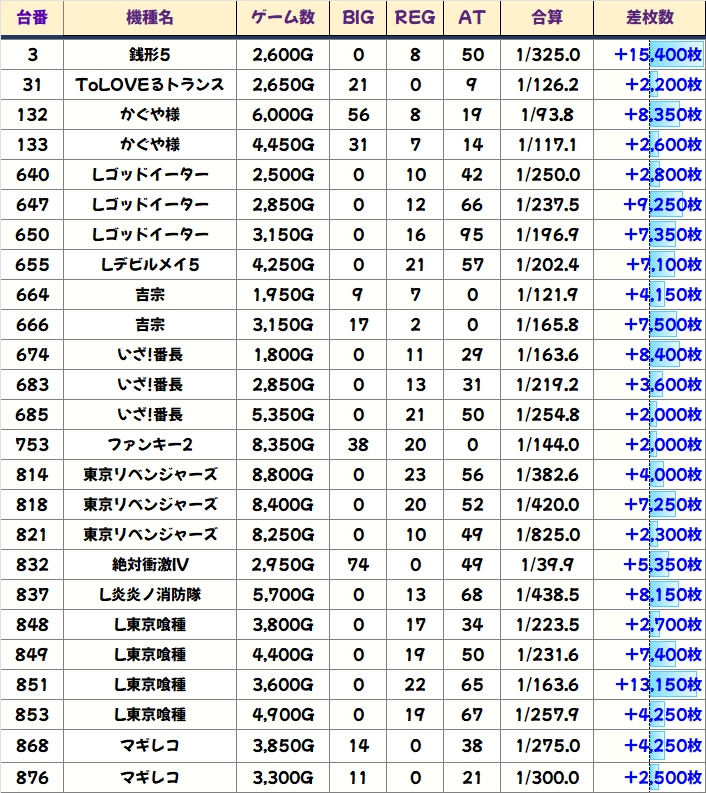Click the REG column header
This screenshot has height=793, width=706.
click(x=415, y=18)
